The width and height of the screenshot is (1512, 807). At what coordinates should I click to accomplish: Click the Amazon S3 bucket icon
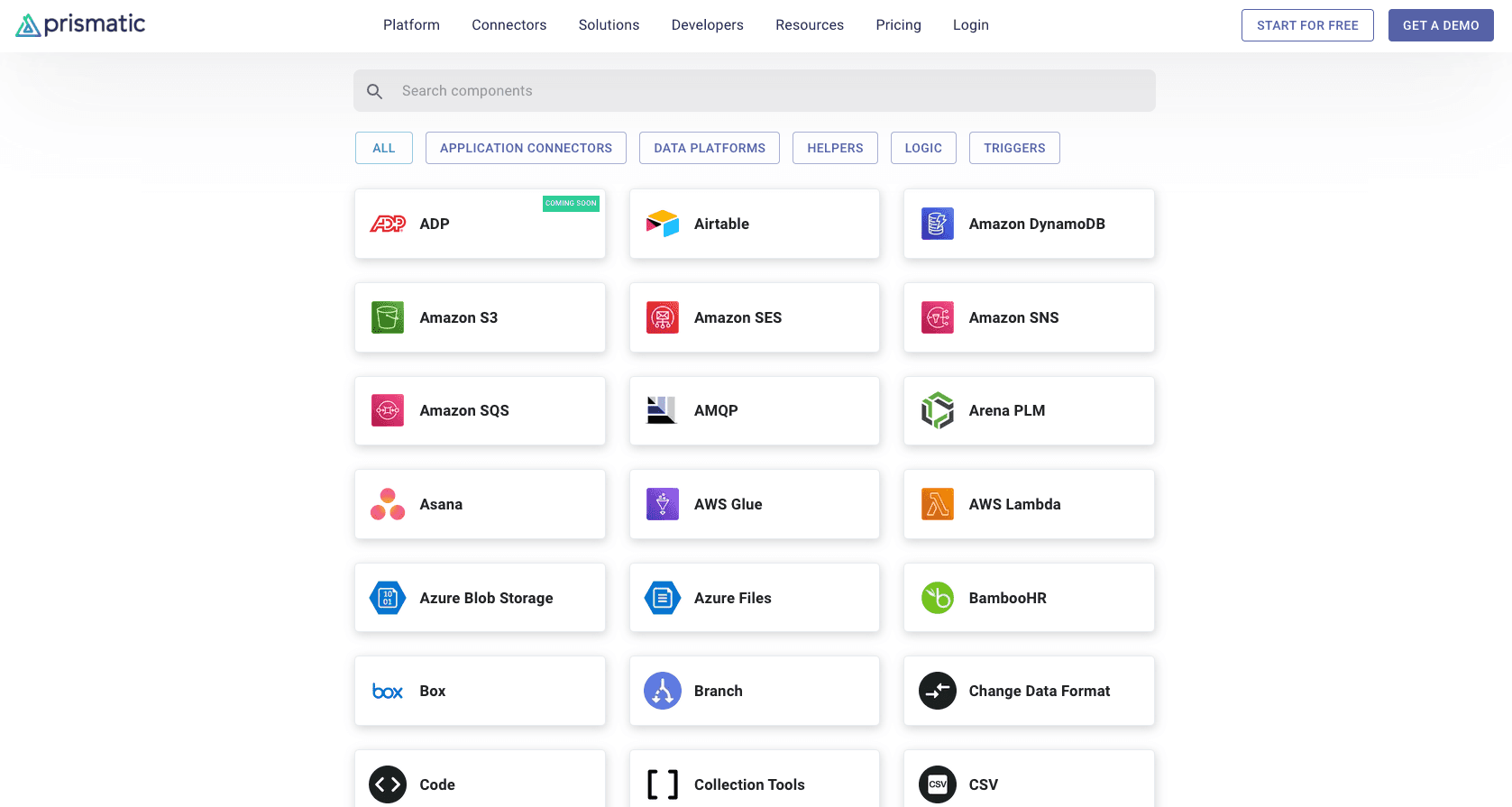tap(388, 317)
